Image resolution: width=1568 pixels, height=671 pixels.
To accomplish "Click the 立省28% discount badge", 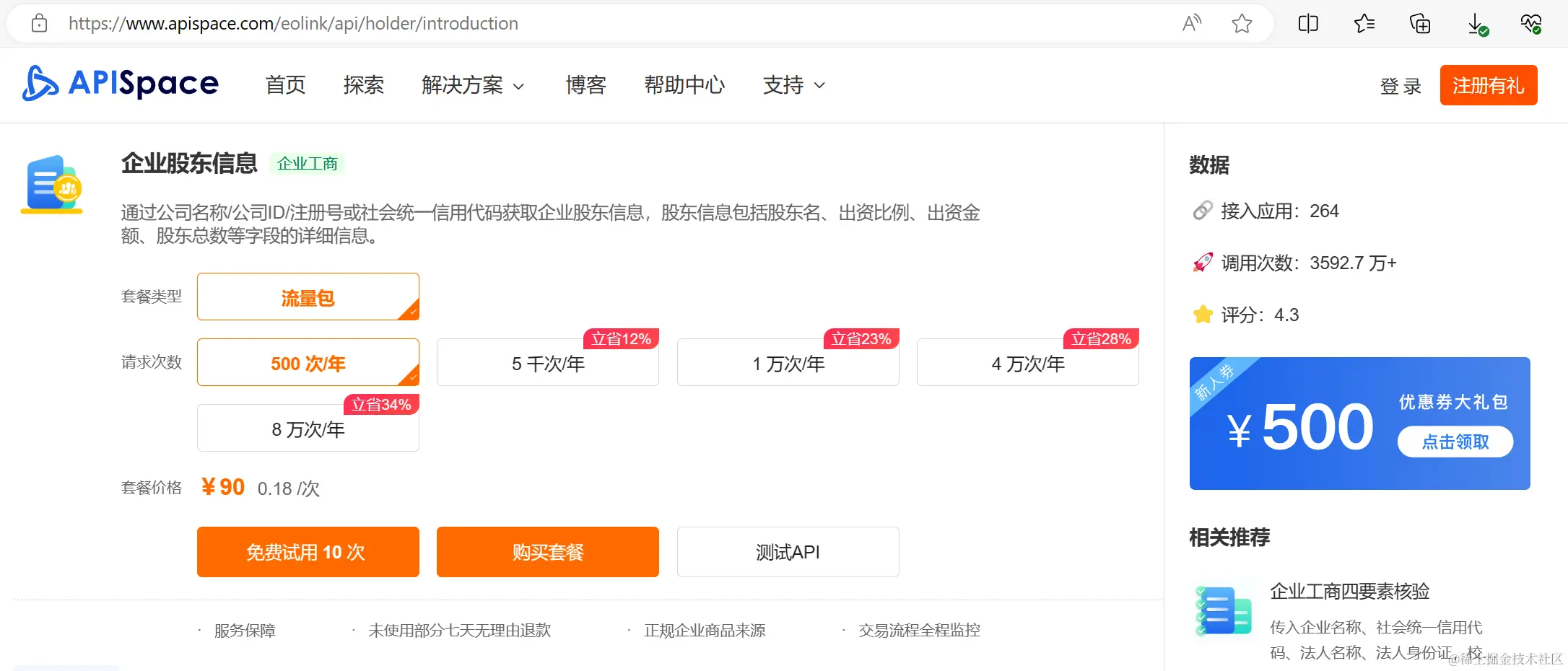I will [1101, 338].
